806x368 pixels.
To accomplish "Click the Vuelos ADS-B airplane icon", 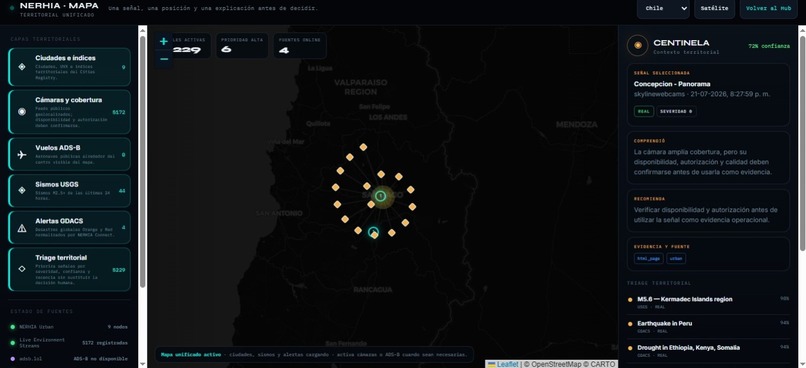I will pyautogui.click(x=22, y=154).
